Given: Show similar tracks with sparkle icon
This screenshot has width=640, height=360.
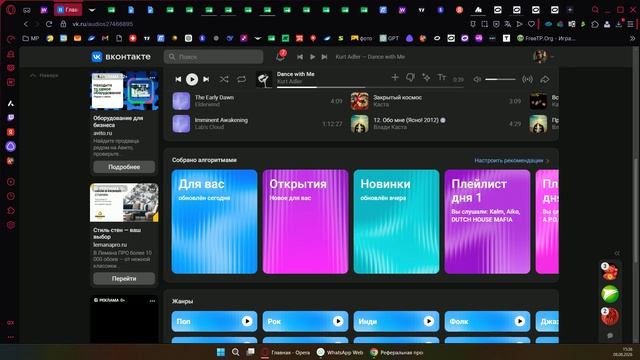Looking at the screenshot, I should [426, 77].
